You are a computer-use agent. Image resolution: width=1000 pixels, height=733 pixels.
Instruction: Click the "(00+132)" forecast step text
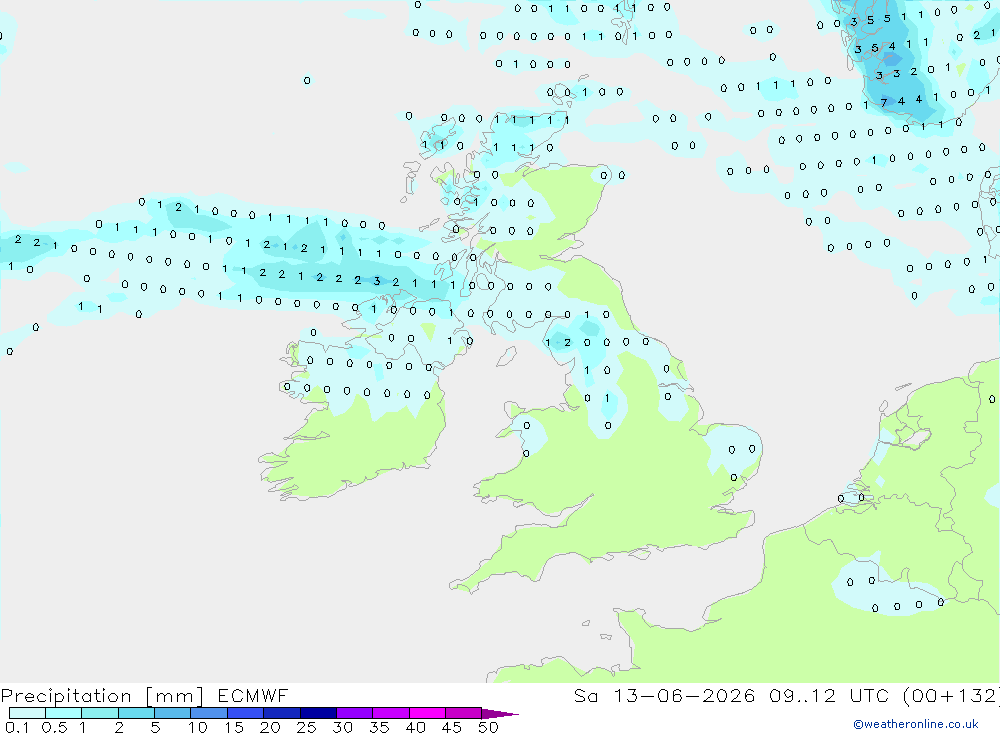(951, 695)
